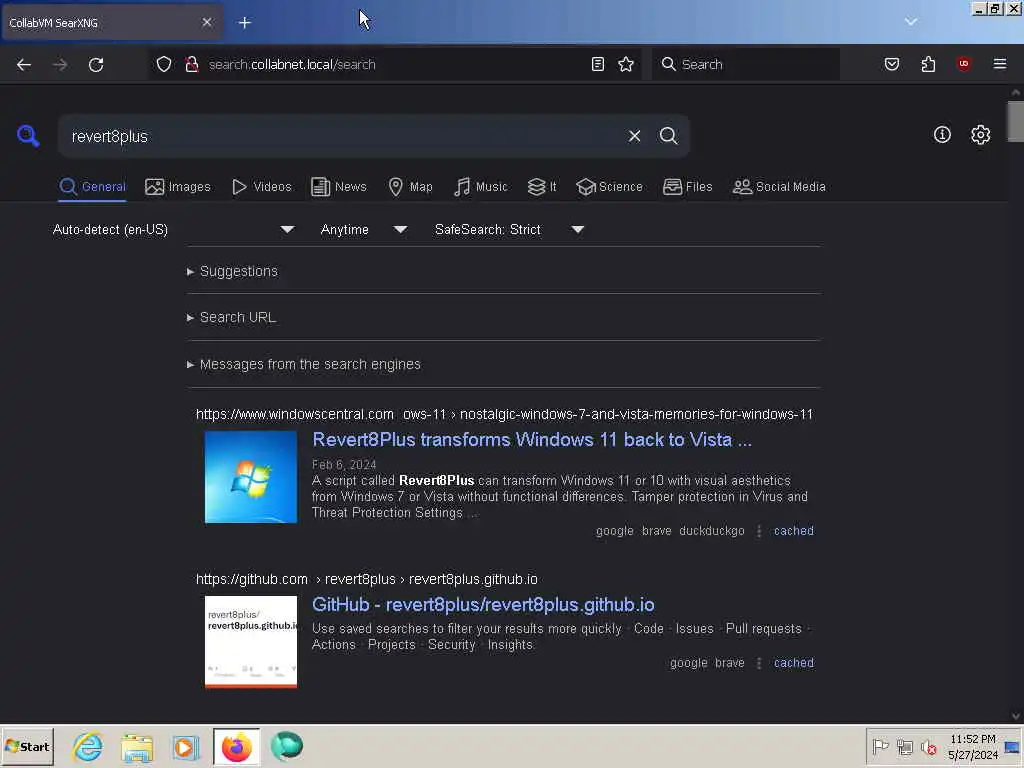Switch to the Files category tab
1024x768 pixels.
click(688, 187)
